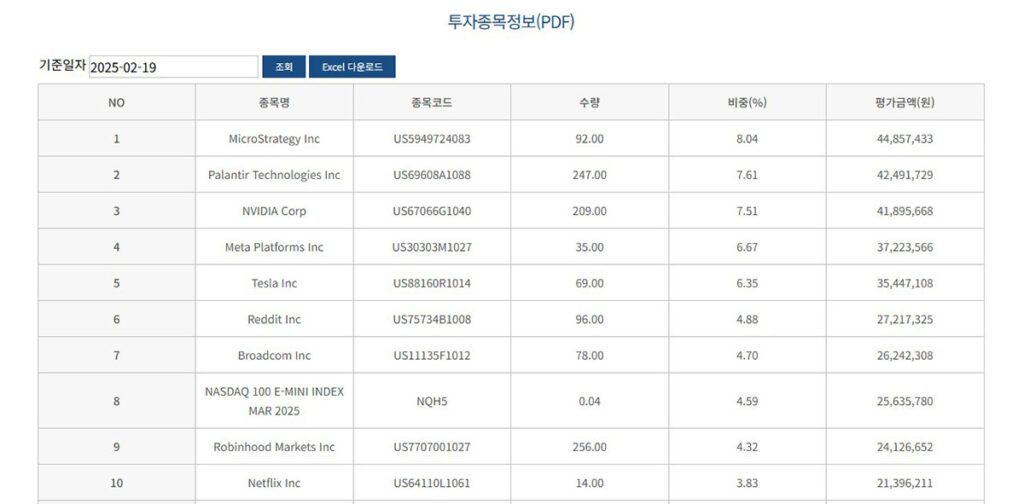
Task: Click valuation amount 35,447,108
Action: [905, 283]
